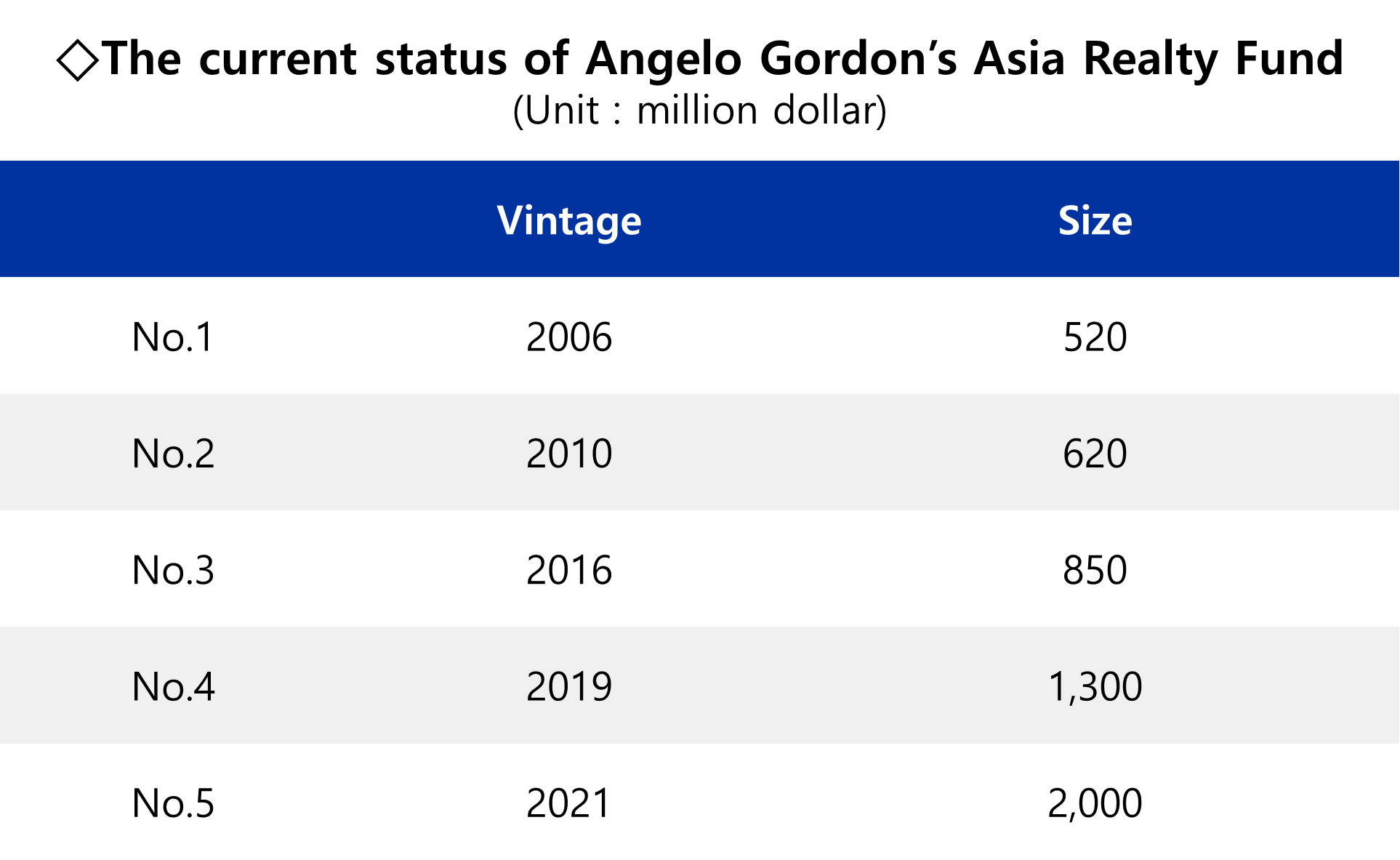Click the No.3 row label
The height and width of the screenshot is (860, 1400).
173,570
